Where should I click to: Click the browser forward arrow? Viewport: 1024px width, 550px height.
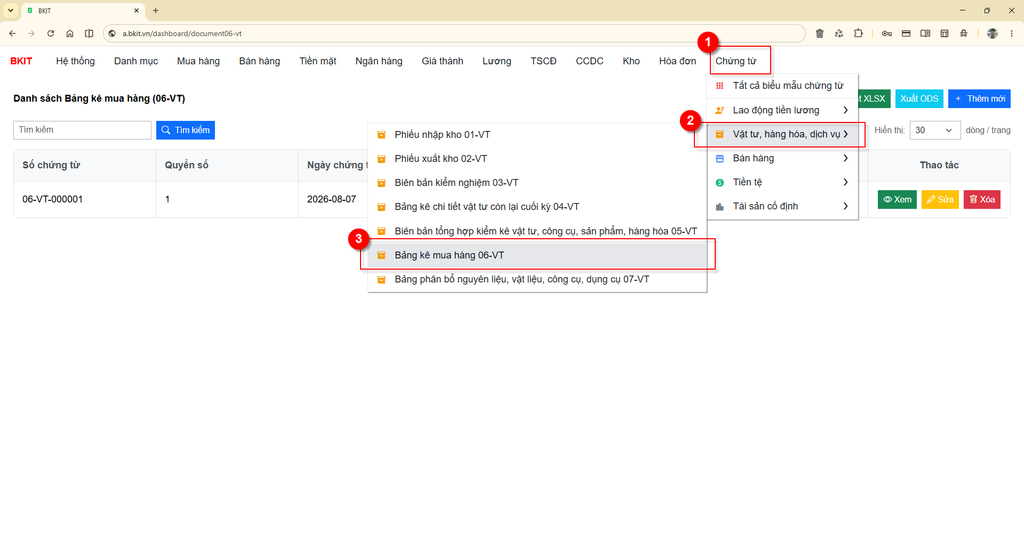[x=31, y=33]
